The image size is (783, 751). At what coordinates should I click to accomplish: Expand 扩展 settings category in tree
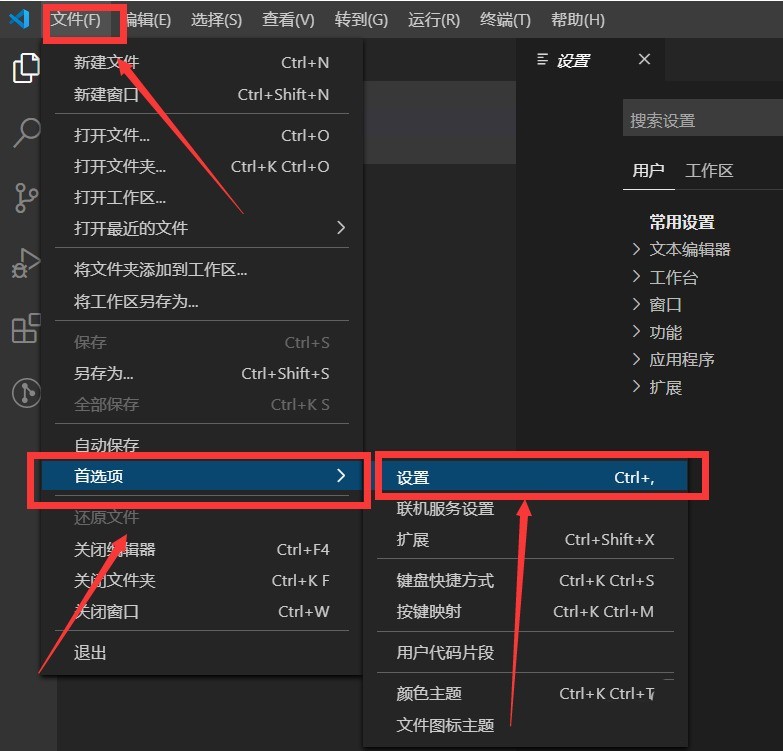(657, 387)
